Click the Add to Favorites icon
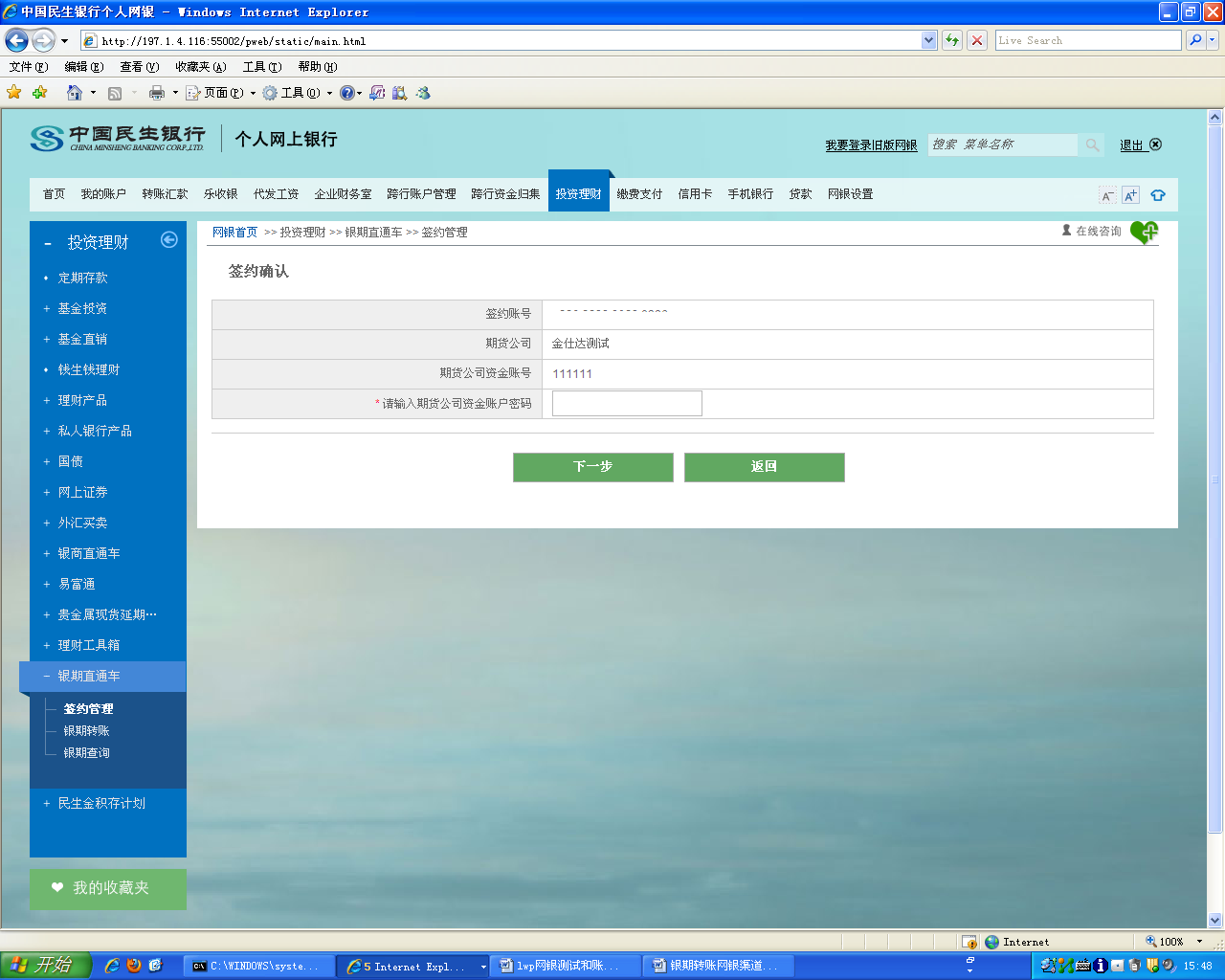 coord(39,93)
